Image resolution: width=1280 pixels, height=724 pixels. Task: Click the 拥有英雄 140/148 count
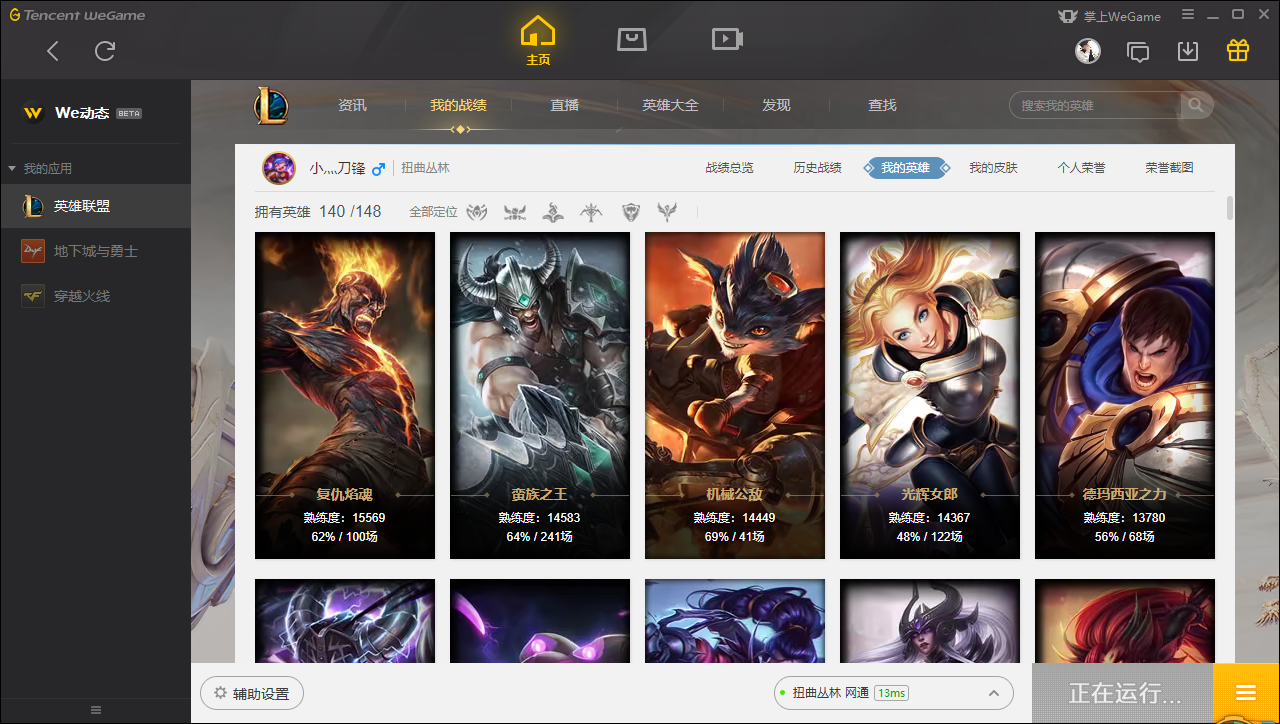tap(318, 212)
